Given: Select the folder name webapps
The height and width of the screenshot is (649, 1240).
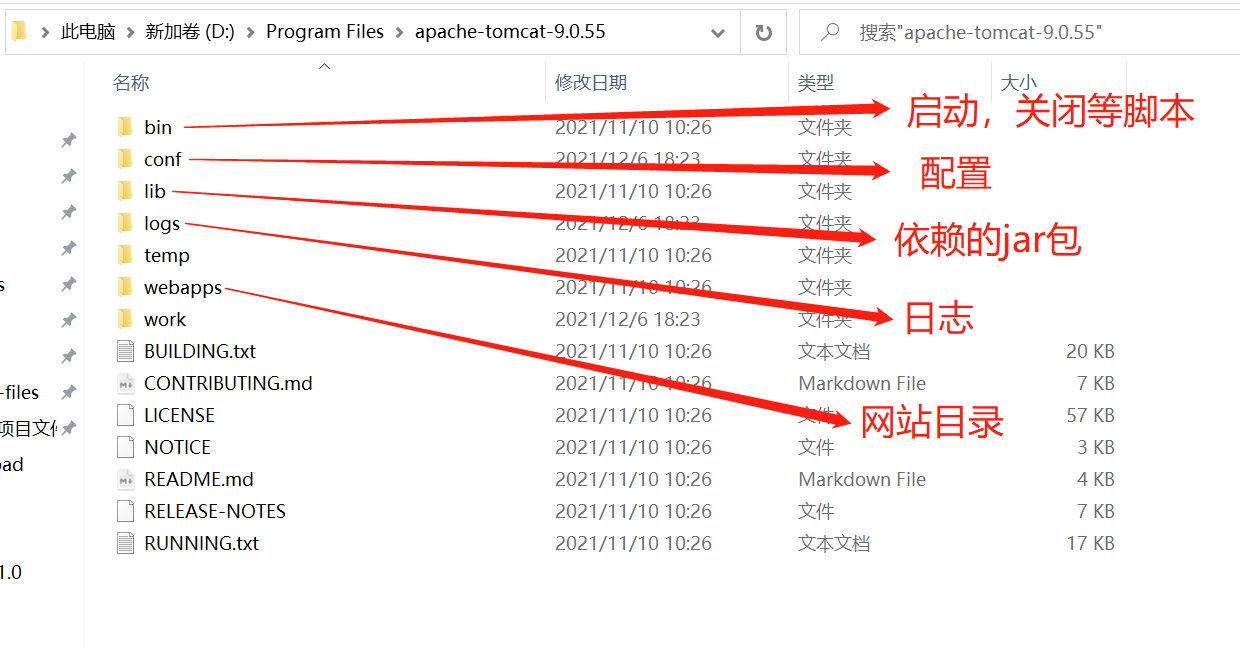Looking at the screenshot, I should tap(183, 287).
